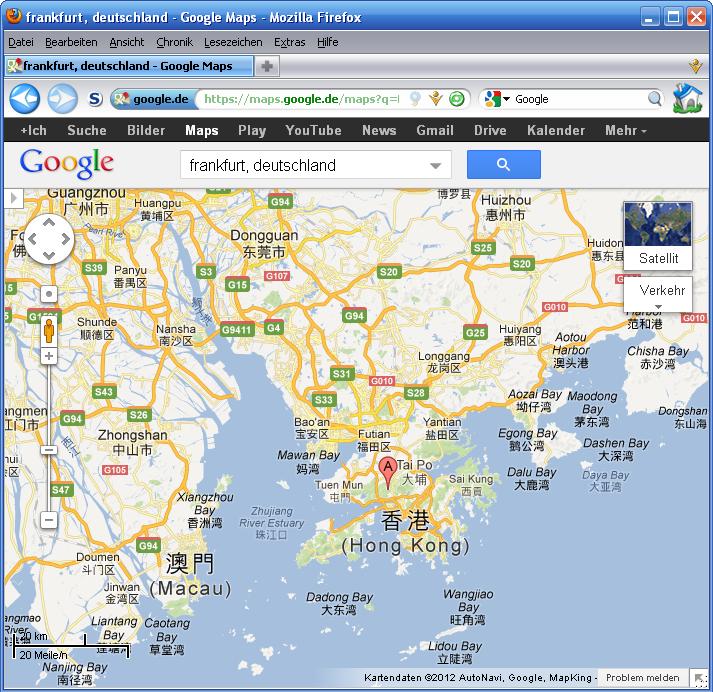Image resolution: width=713 pixels, height=692 pixels.
Task: Click Maps link in Google bar
Action: coord(201,130)
